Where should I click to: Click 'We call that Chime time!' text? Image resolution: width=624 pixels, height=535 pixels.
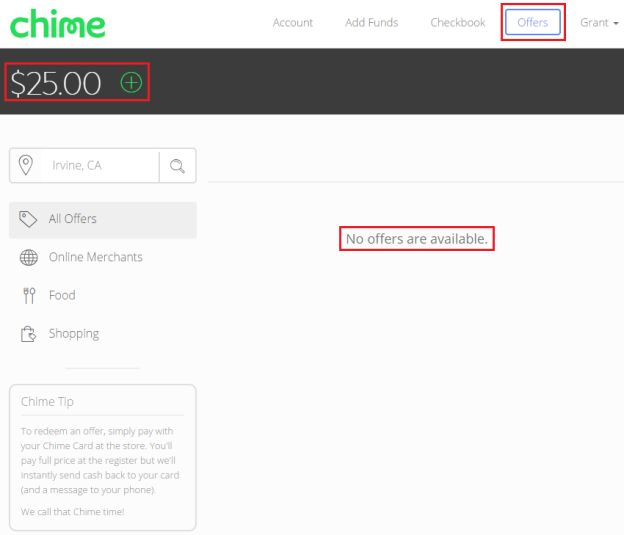[x=72, y=512]
